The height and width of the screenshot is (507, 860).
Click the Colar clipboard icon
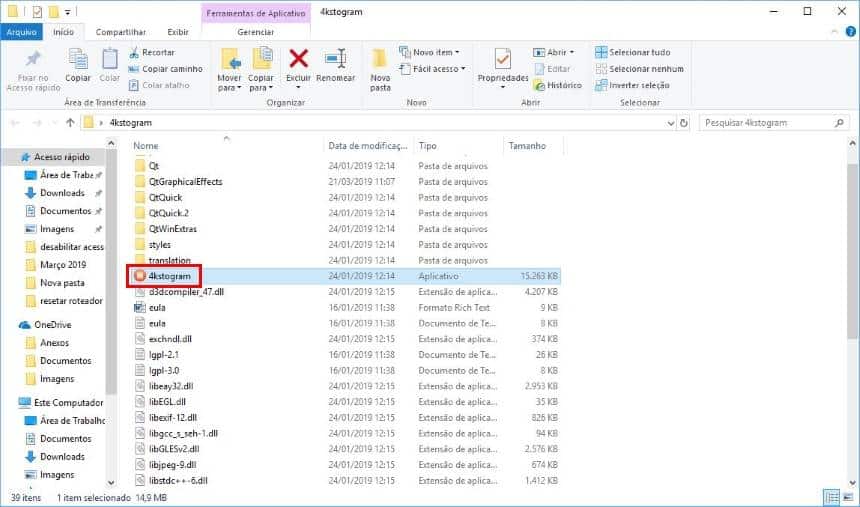pyautogui.click(x=110, y=59)
